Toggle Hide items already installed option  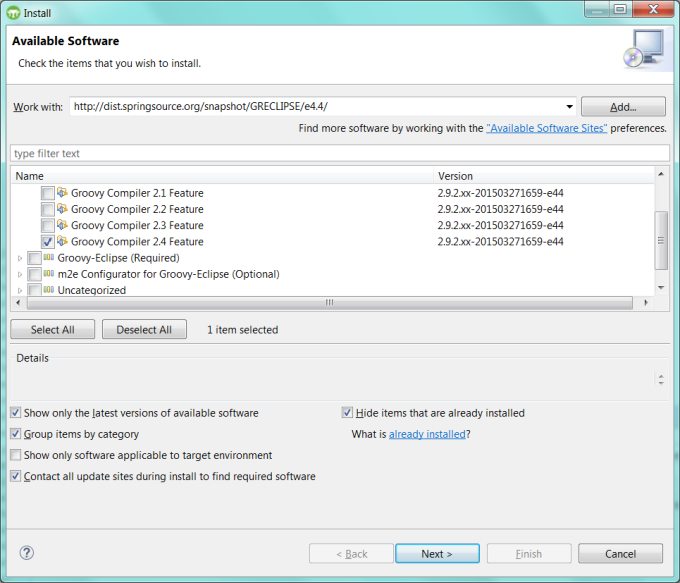tap(347, 413)
